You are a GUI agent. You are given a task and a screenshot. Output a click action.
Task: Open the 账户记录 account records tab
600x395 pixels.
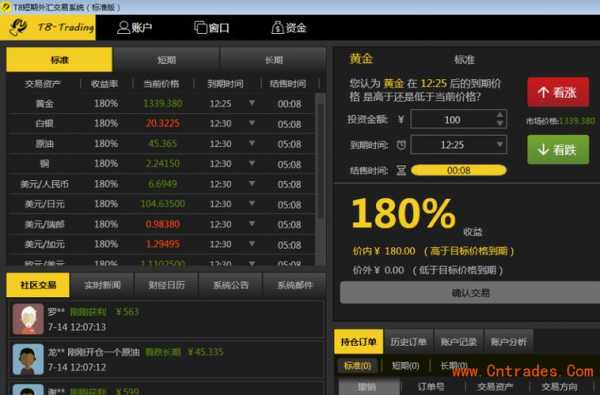(459, 341)
